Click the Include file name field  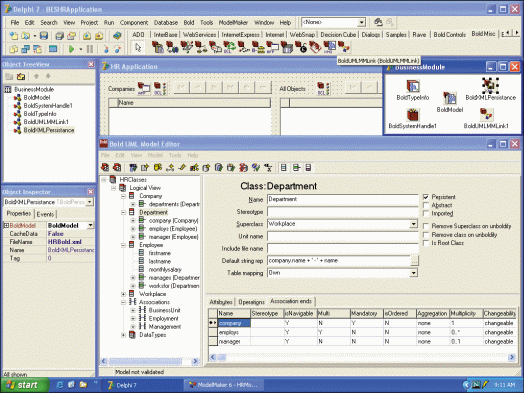click(343, 248)
